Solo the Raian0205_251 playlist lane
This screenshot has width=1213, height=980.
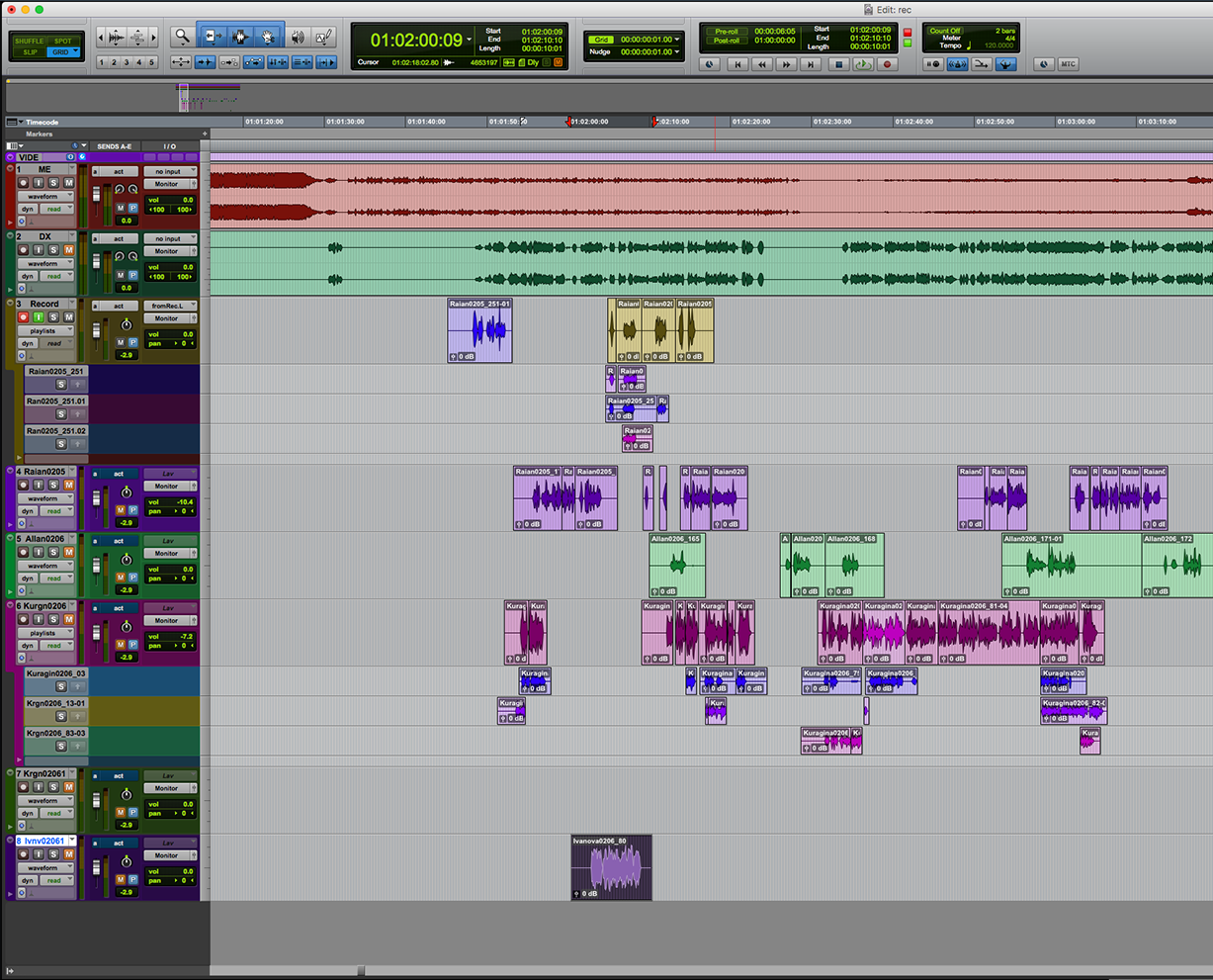(60, 385)
